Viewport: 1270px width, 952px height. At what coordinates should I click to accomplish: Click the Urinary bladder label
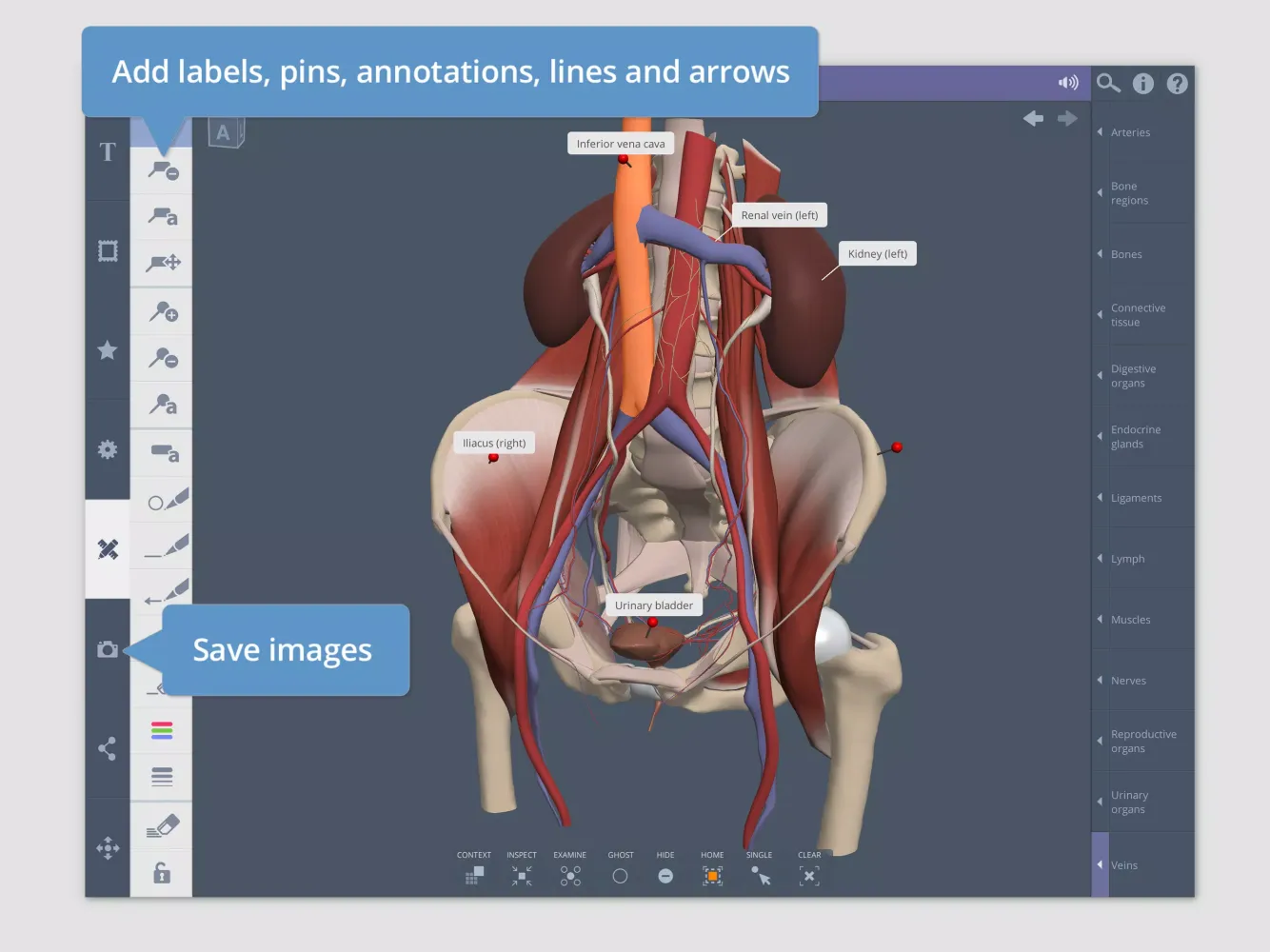(653, 605)
